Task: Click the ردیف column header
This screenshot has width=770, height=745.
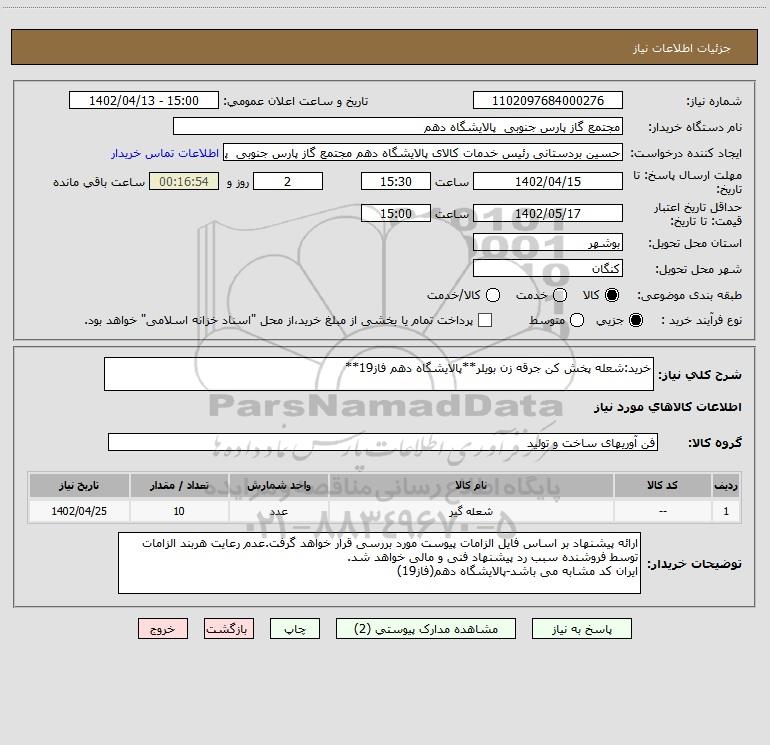Action: [726, 485]
